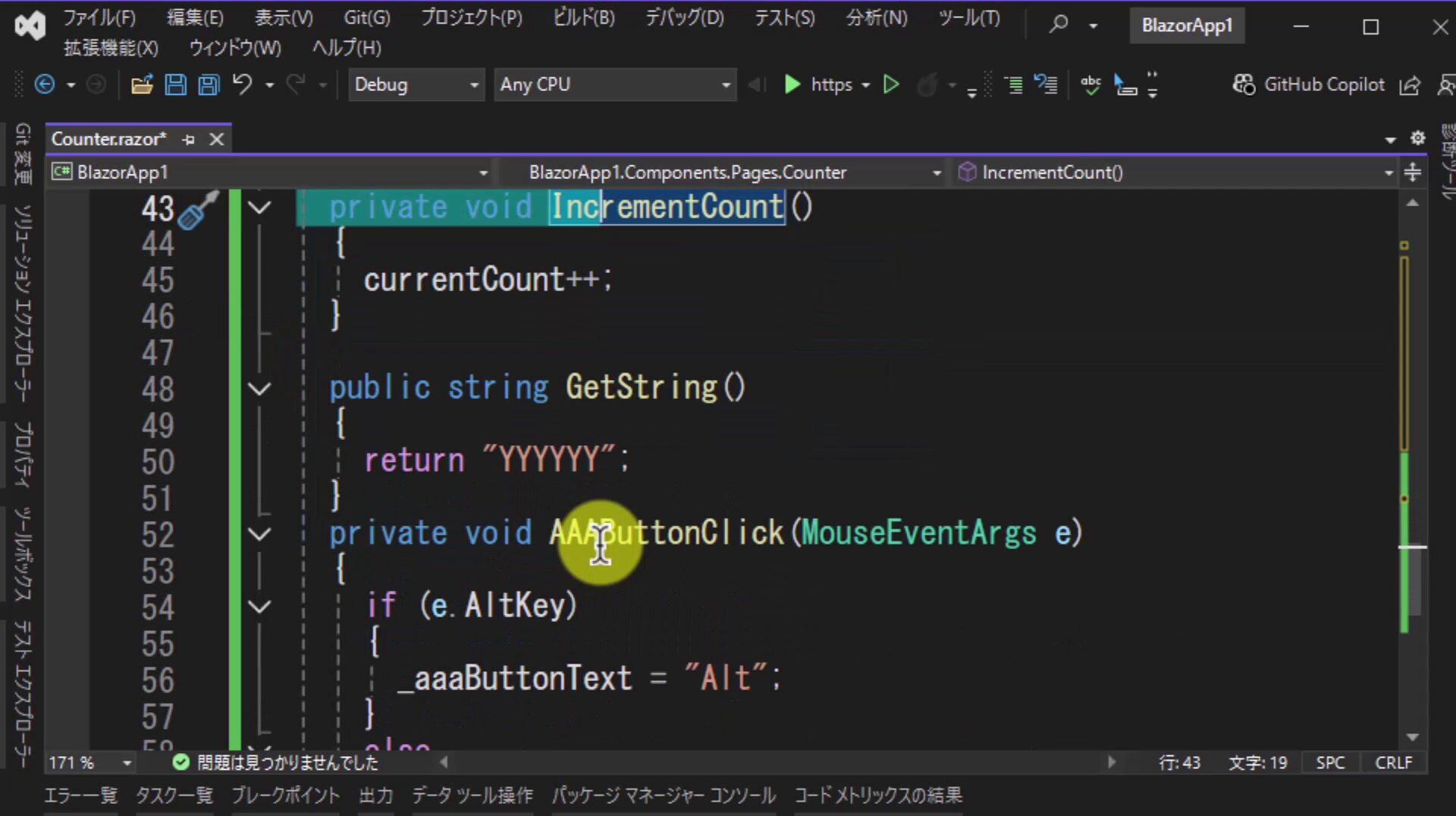Click the CRLF line ending indicator
Image resolution: width=1456 pixels, height=816 pixels.
coord(1394,762)
